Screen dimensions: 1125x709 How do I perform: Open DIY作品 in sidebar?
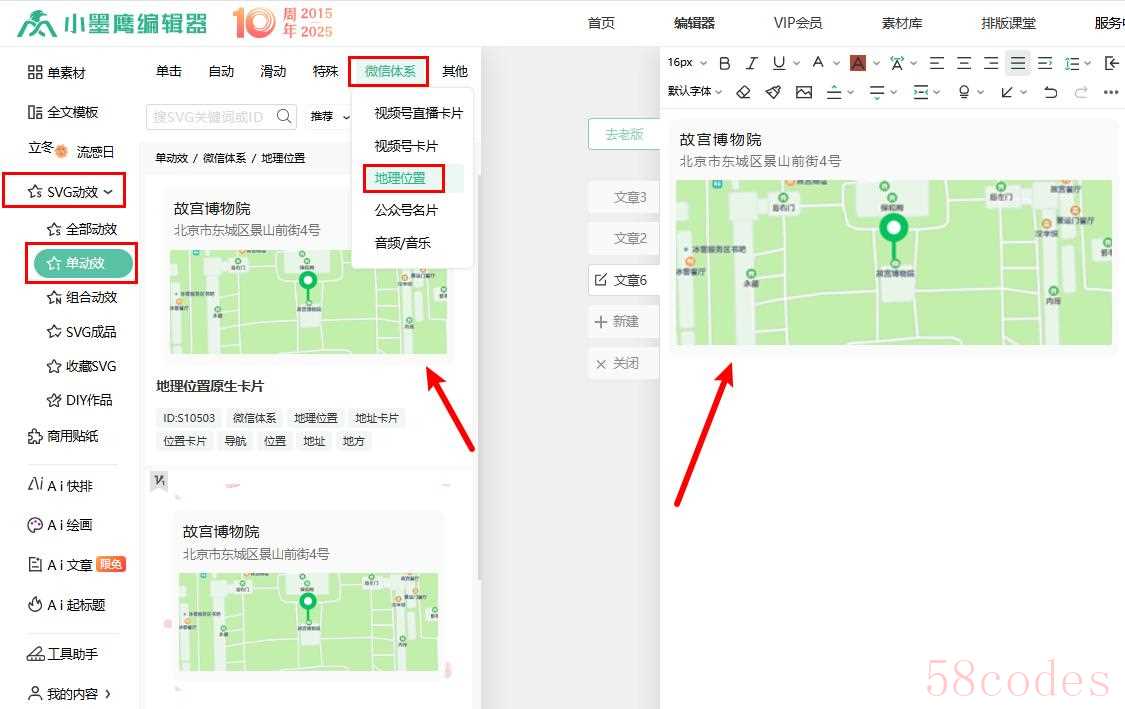80,400
